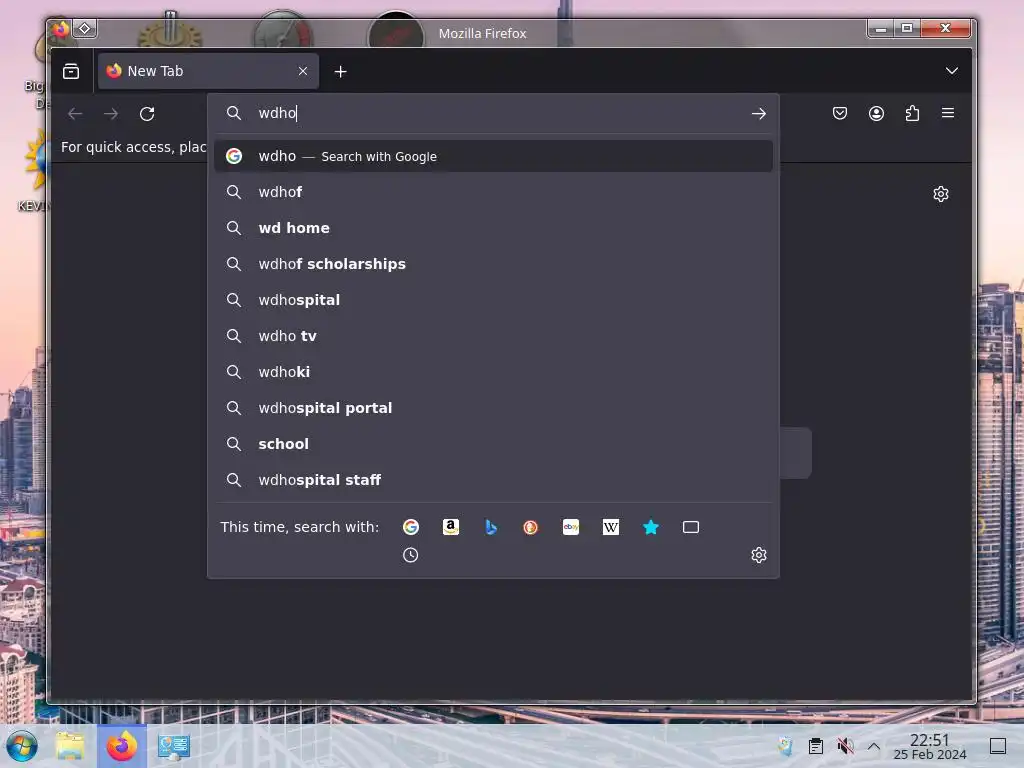The width and height of the screenshot is (1024, 768).
Task: Save to Pocket icon
Action: [840, 113]
